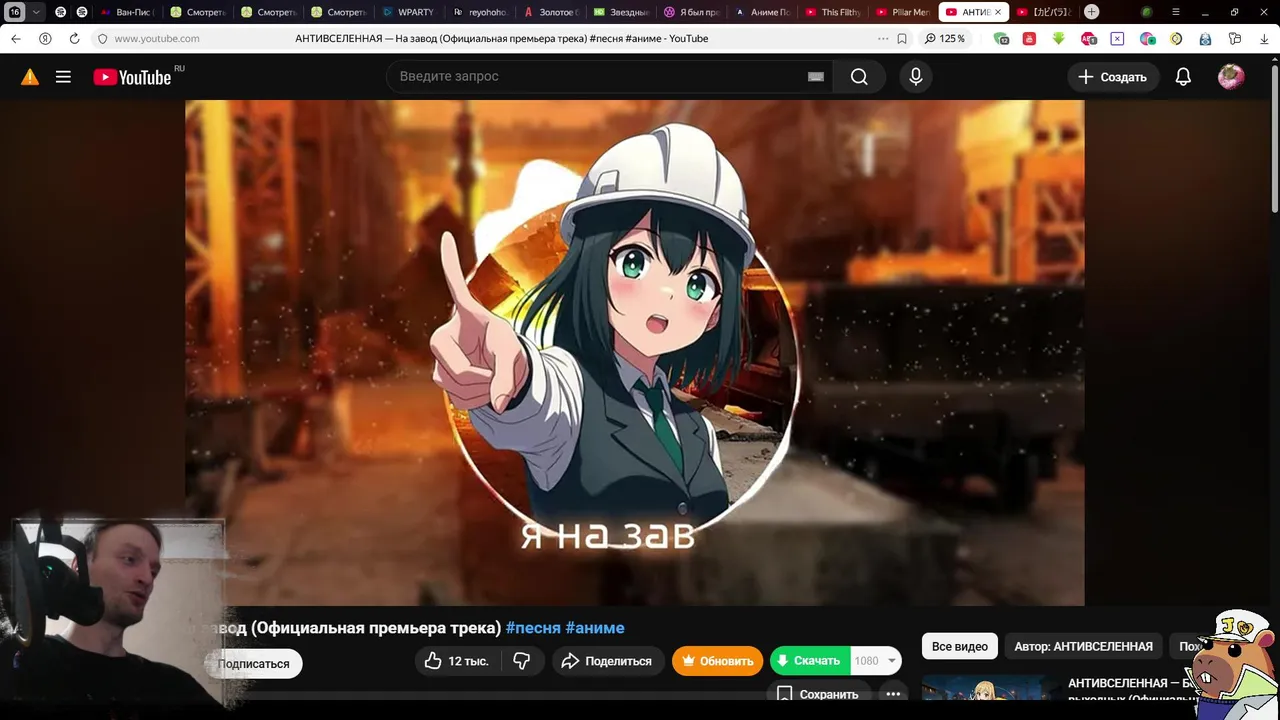Close the active АНТИВ tab
1280x720 pixels.
pyautogui.click(x=997, y=12)
